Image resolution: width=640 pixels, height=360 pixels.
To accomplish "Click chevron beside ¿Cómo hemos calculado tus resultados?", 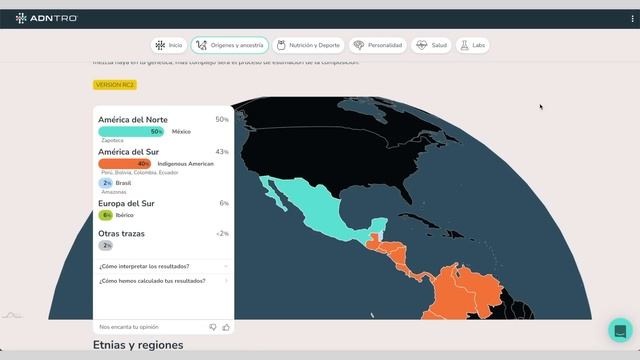I will tap(226, 281).
